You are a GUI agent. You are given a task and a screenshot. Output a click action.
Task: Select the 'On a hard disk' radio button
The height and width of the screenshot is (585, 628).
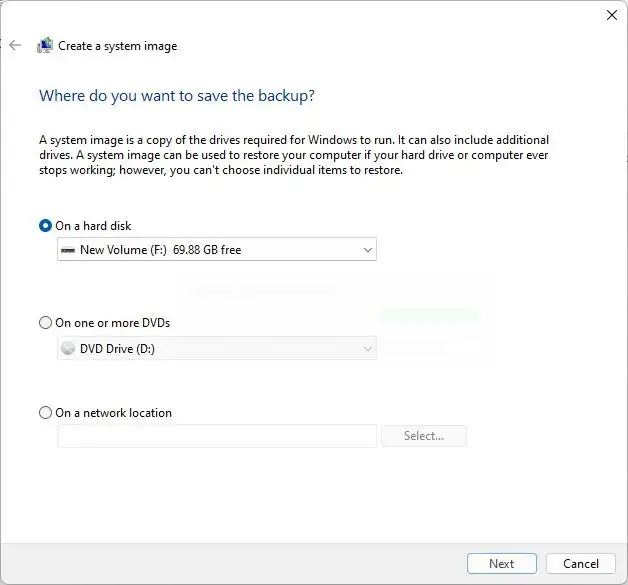tap(45, 226)
